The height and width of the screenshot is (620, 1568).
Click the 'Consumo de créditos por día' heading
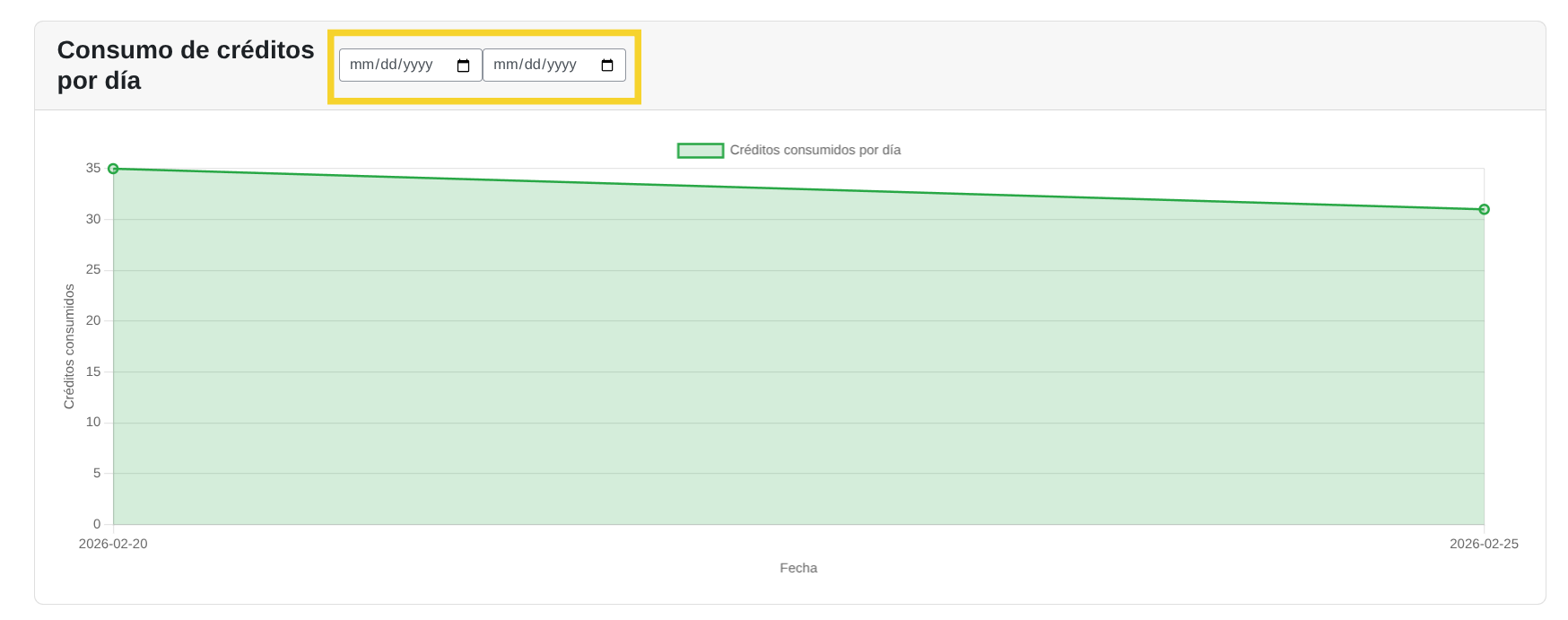(185, 65)
